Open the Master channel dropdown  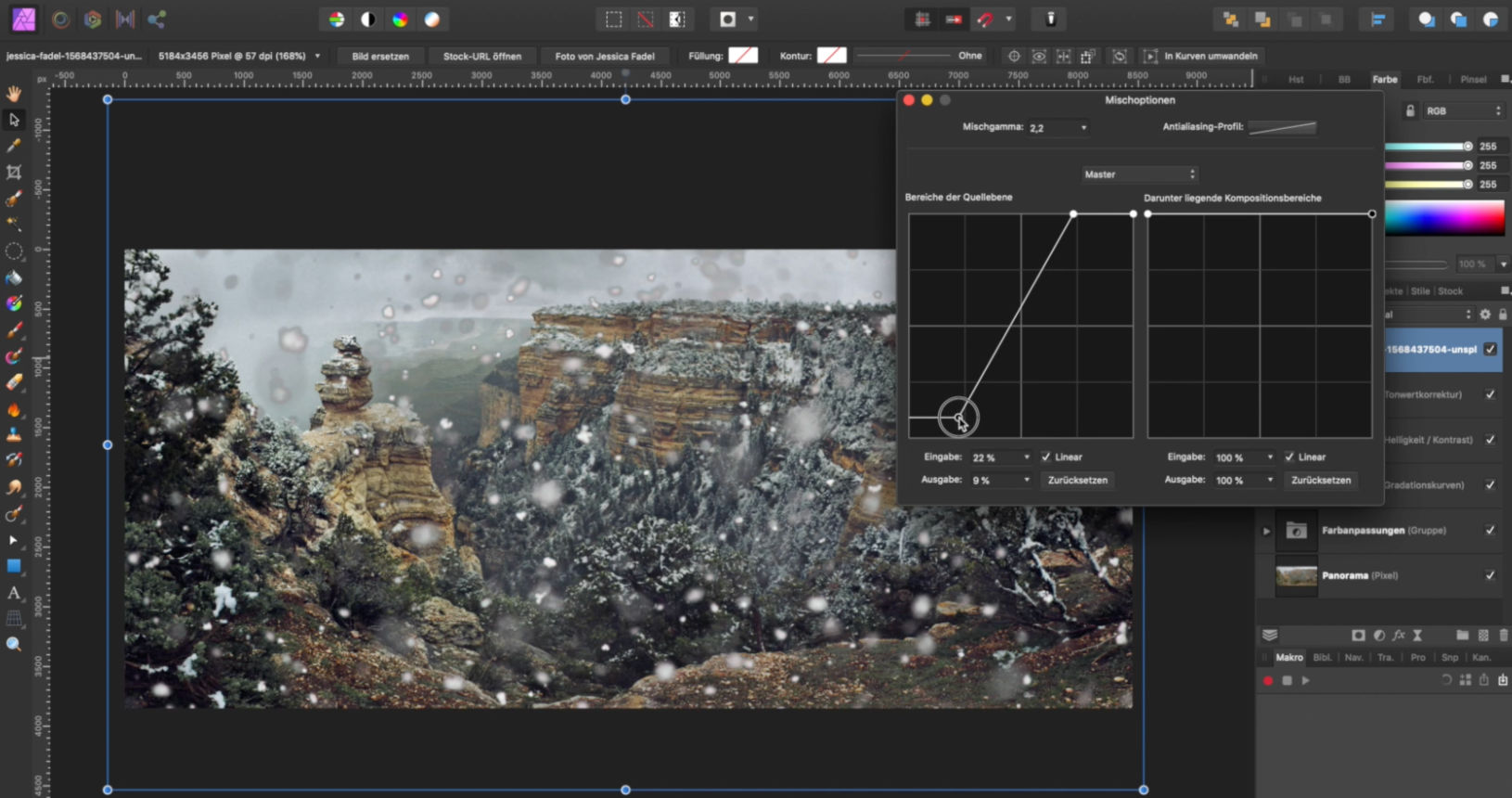[1140, 174]
